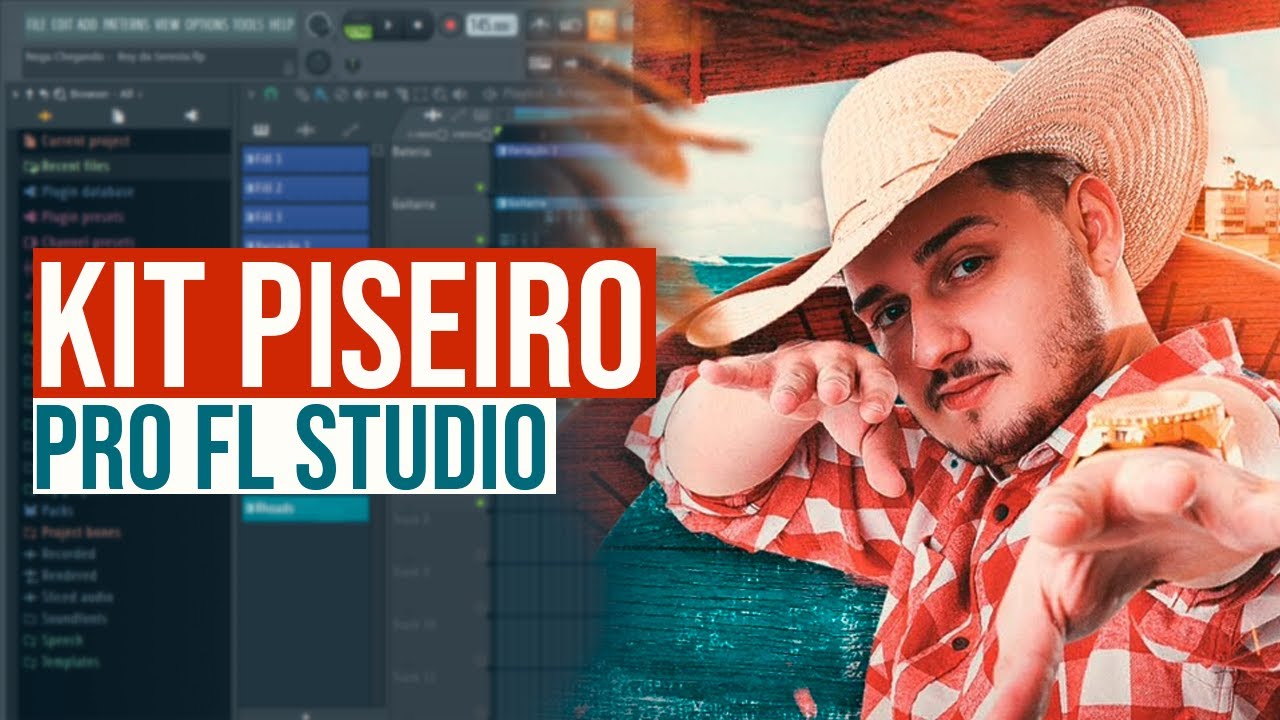Viewport: 1280px width, 720px height.
Task: Open the Recorded folder
Action: [59, 554]
